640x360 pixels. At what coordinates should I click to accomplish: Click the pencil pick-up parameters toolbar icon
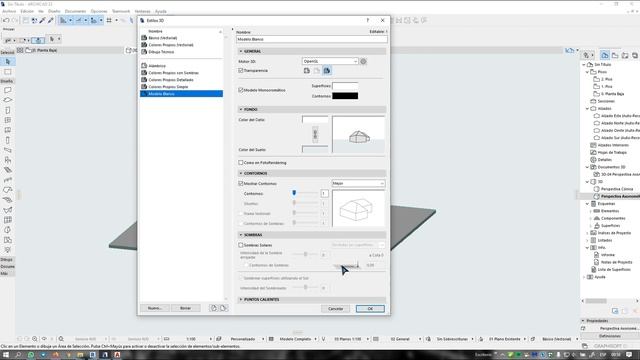coord(42,20)
